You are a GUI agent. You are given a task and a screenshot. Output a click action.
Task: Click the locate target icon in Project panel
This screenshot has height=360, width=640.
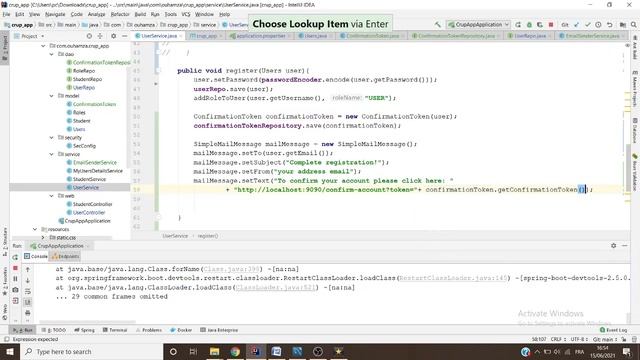89,36
